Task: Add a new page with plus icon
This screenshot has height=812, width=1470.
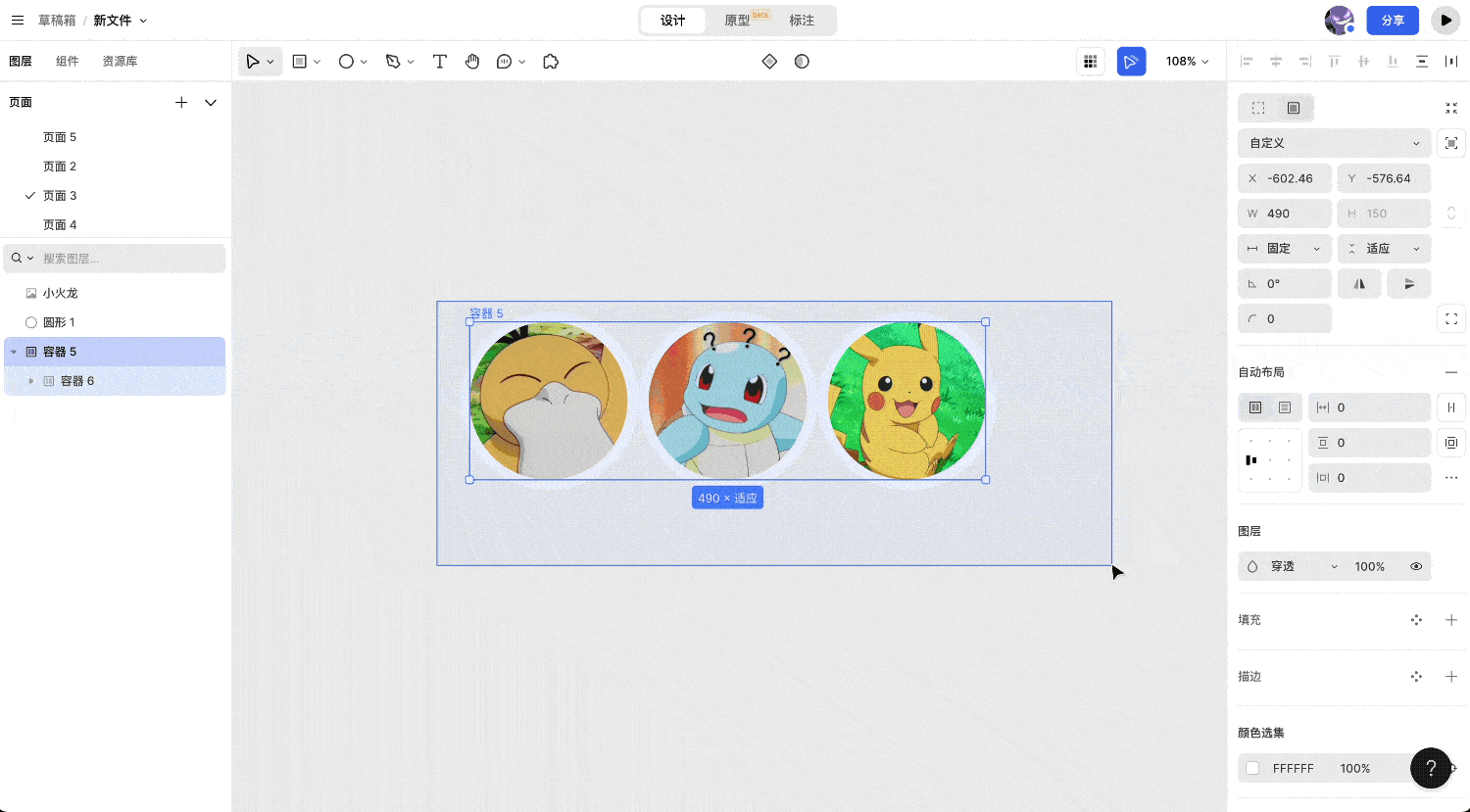Action: click(x=181, y=102)
